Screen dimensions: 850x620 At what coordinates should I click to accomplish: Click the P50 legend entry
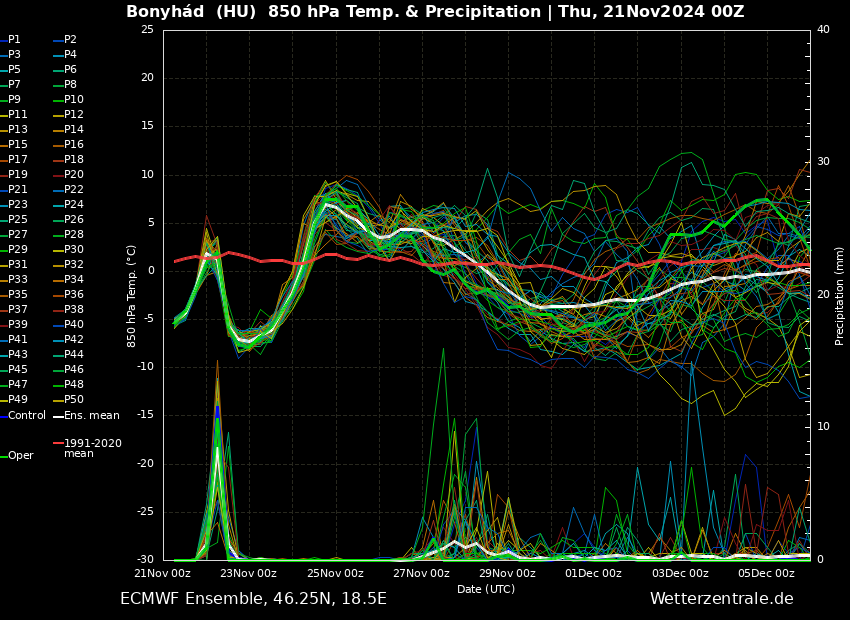point(74,400)
